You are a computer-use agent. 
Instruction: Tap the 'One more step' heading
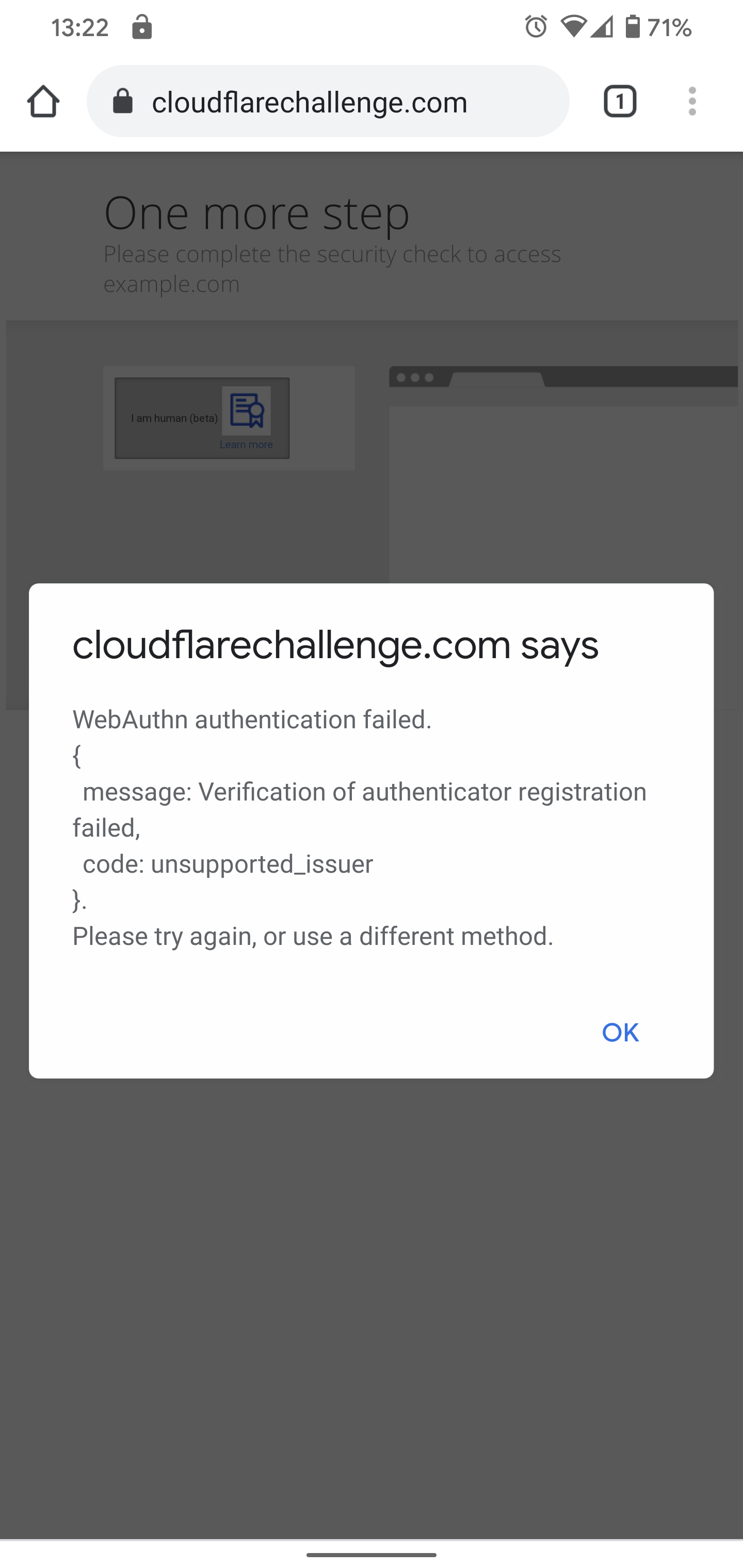point(256,213)
